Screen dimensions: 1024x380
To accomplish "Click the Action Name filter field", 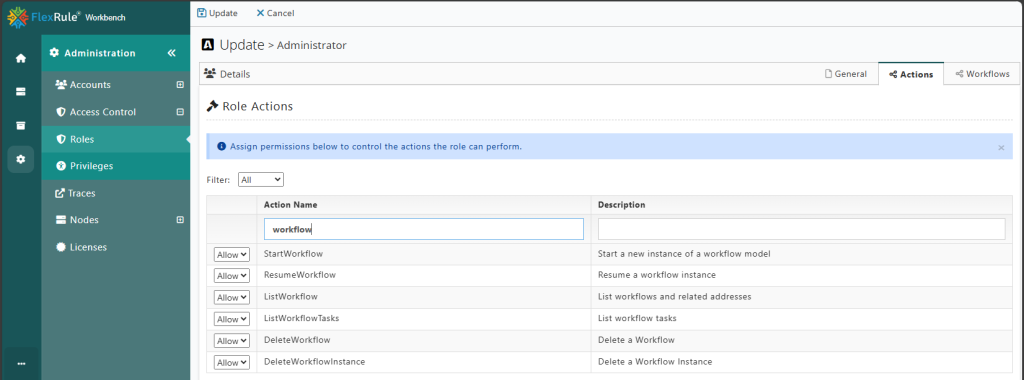I will pyautogui.click(x=424, y=229).
